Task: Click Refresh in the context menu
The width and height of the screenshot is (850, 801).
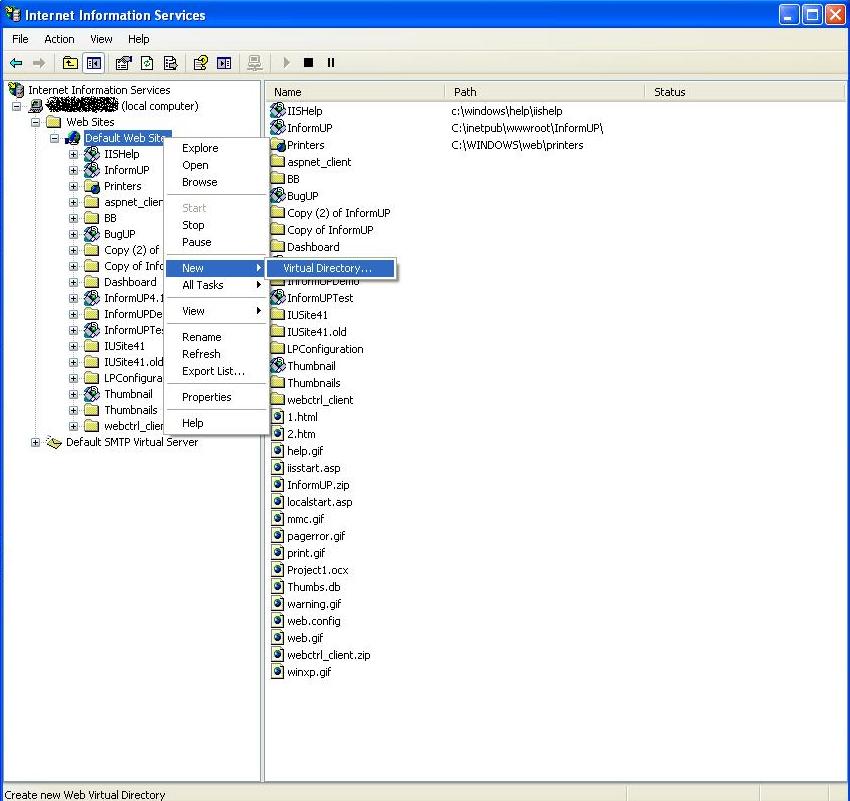Action: point(216,354)
